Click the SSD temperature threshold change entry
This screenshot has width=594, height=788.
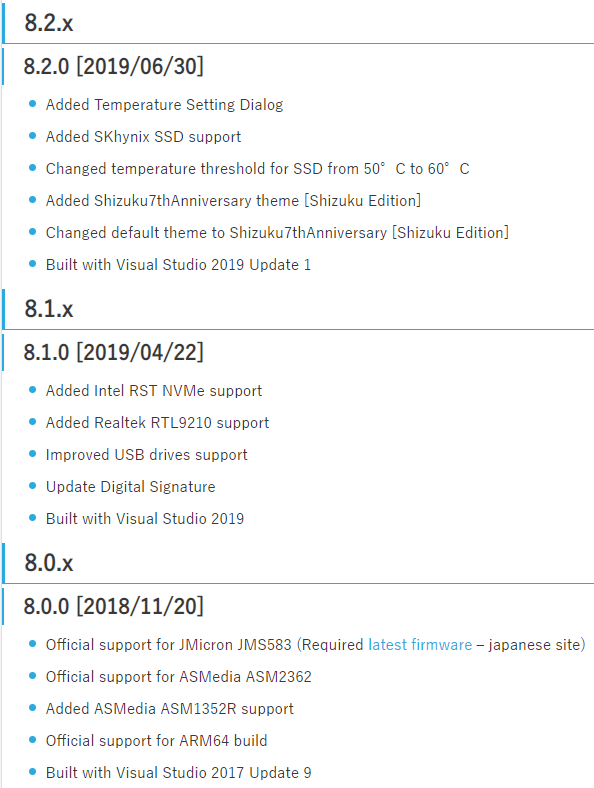click(x=257, y=168)
